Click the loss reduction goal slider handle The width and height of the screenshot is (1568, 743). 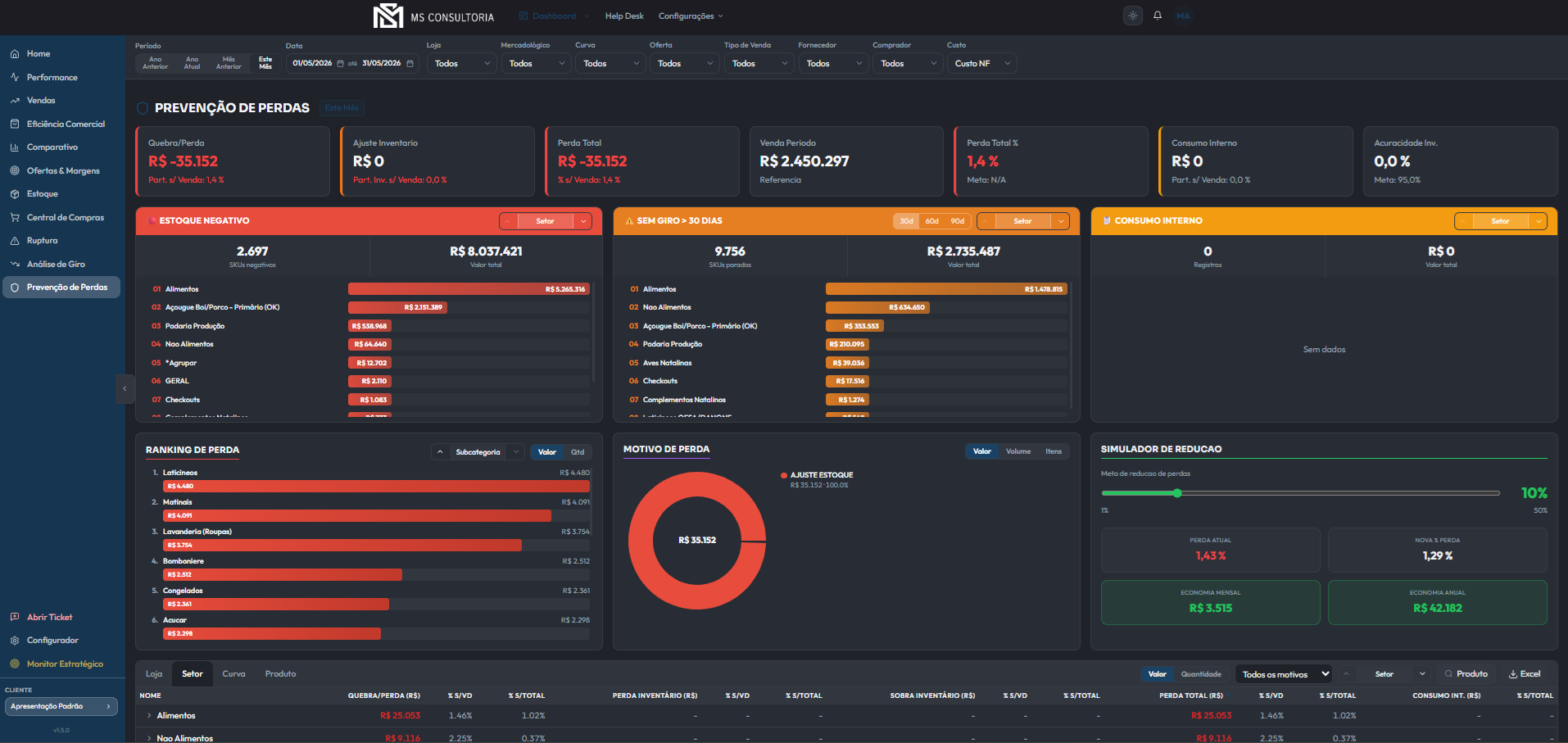click(1177, 493)
